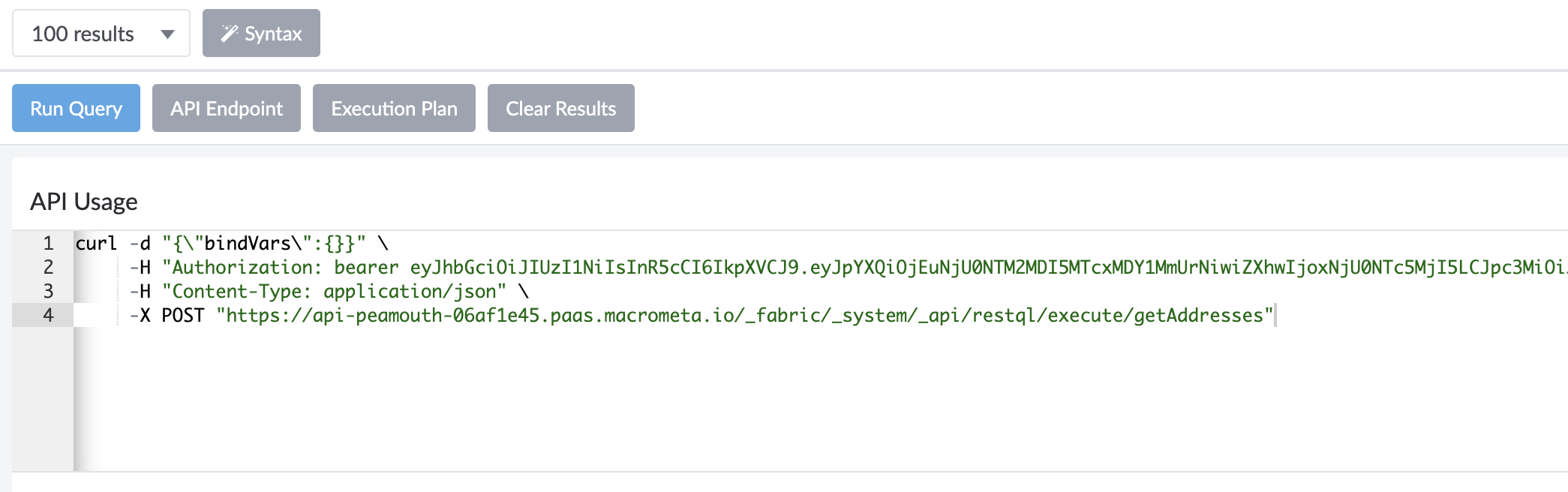Click the magic wand Syntax icon
The image size is (1568, 492).
pos(230,33)
